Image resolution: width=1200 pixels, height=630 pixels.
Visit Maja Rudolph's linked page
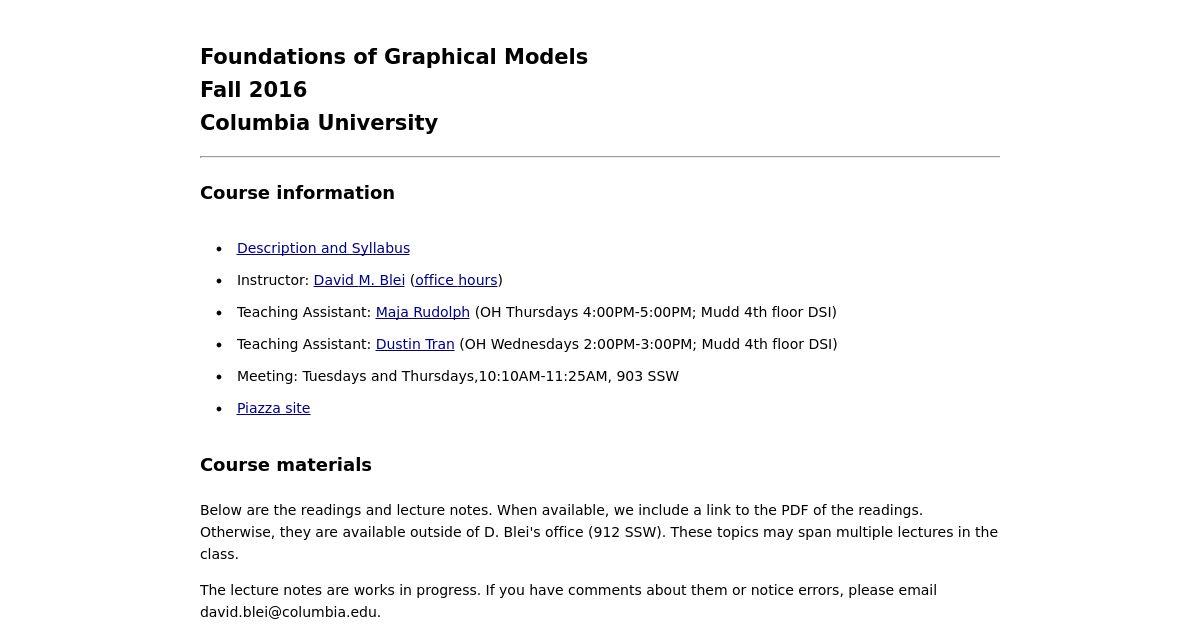click(x=422, y=312)
